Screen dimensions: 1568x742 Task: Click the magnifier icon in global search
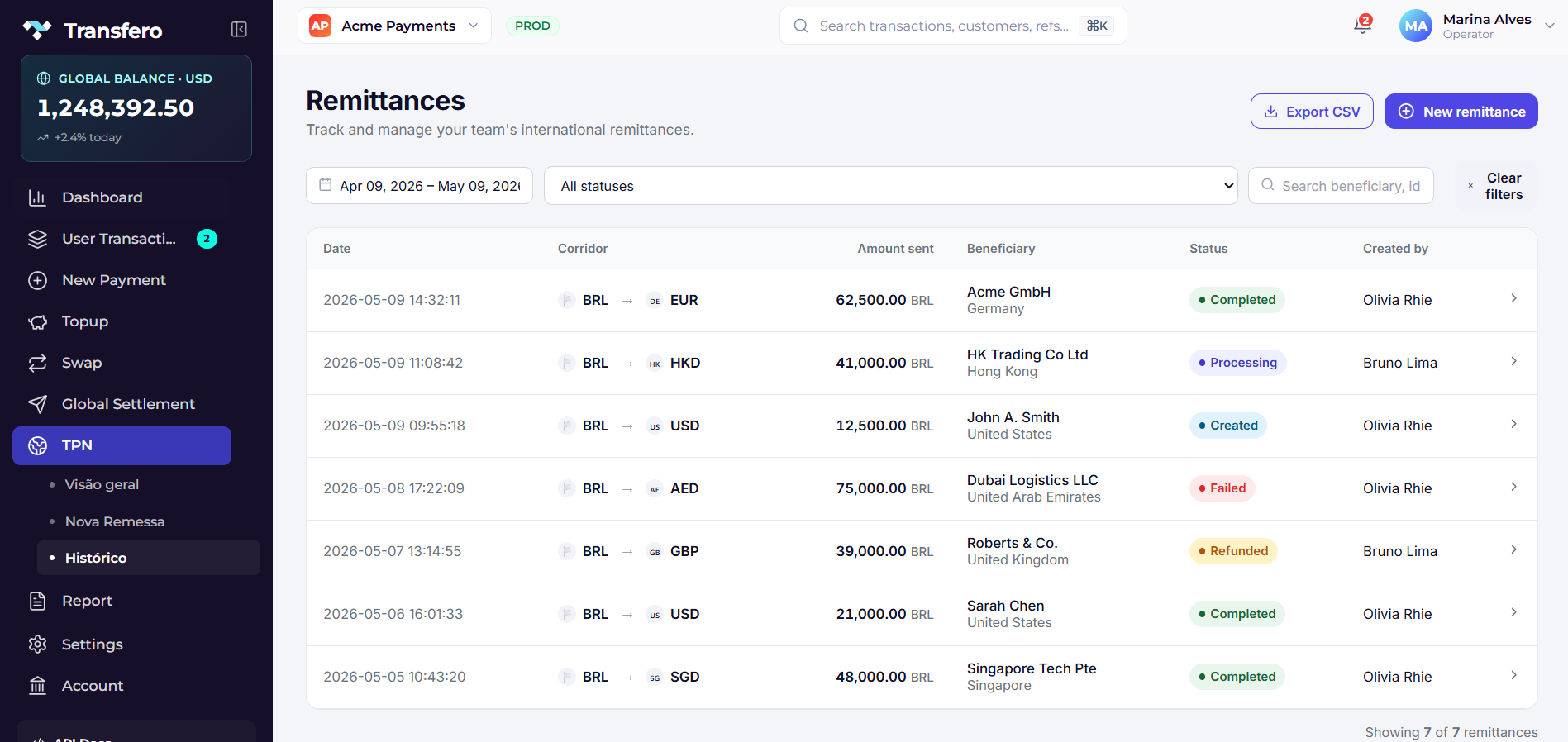click(x=801, y=26)
